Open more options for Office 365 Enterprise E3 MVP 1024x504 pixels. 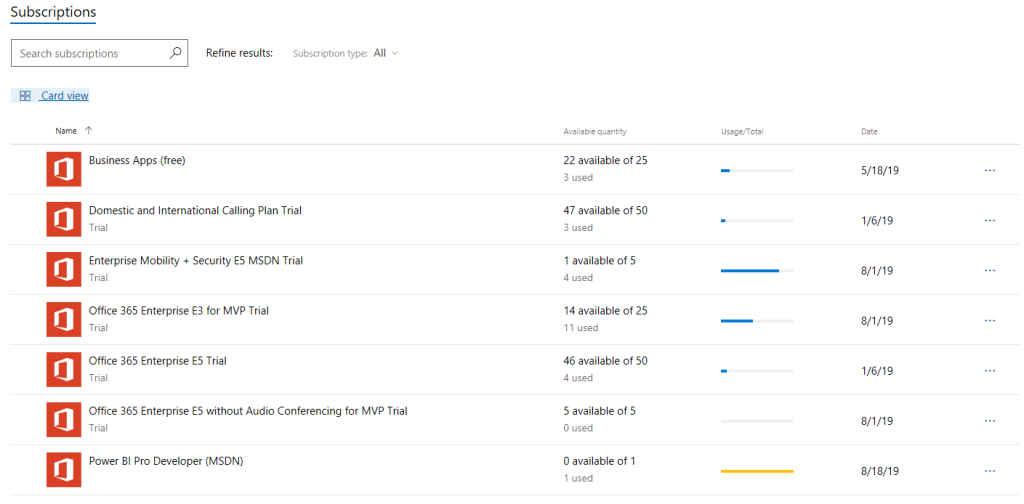[x=989, y=321]
